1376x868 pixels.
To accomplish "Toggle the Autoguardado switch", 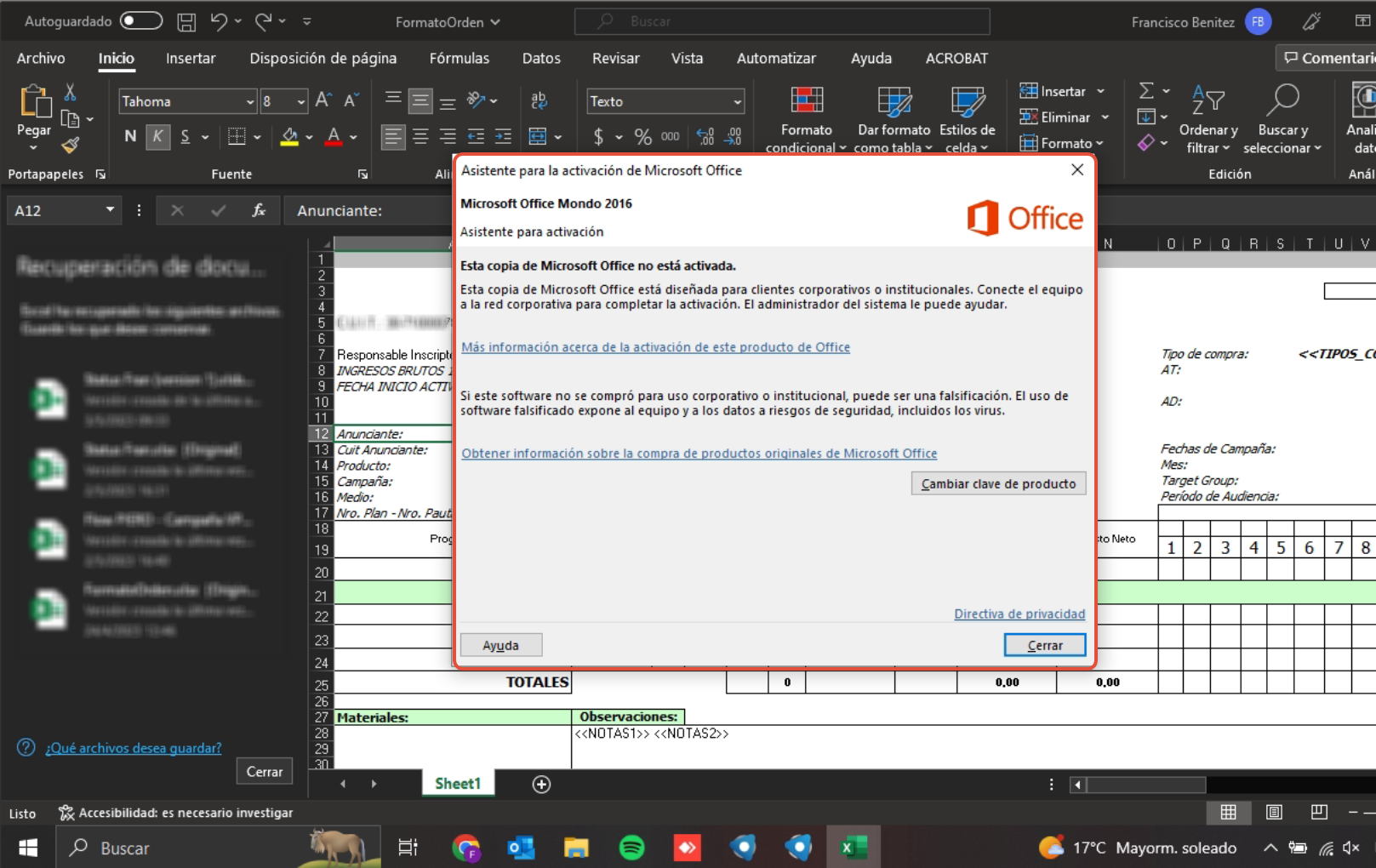I will (141, 20).
